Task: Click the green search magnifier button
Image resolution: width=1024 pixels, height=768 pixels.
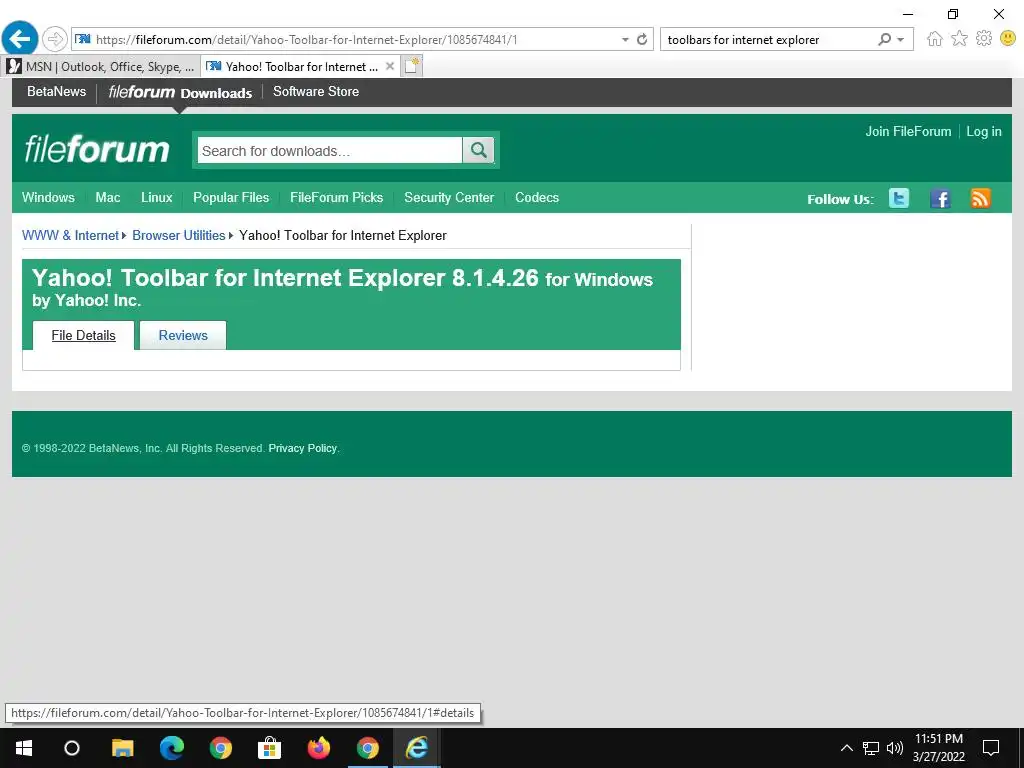Action: coord(479,151)
